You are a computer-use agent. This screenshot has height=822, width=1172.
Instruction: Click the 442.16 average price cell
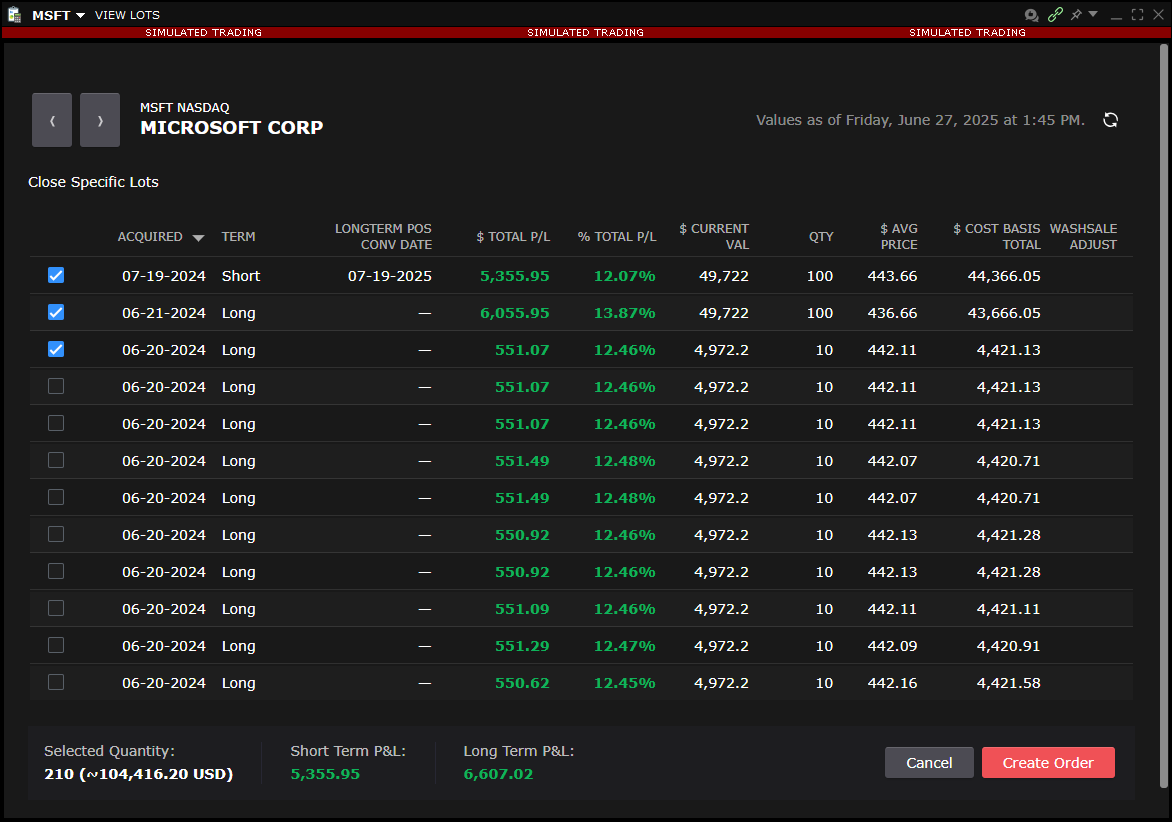[x=892, y=683]
